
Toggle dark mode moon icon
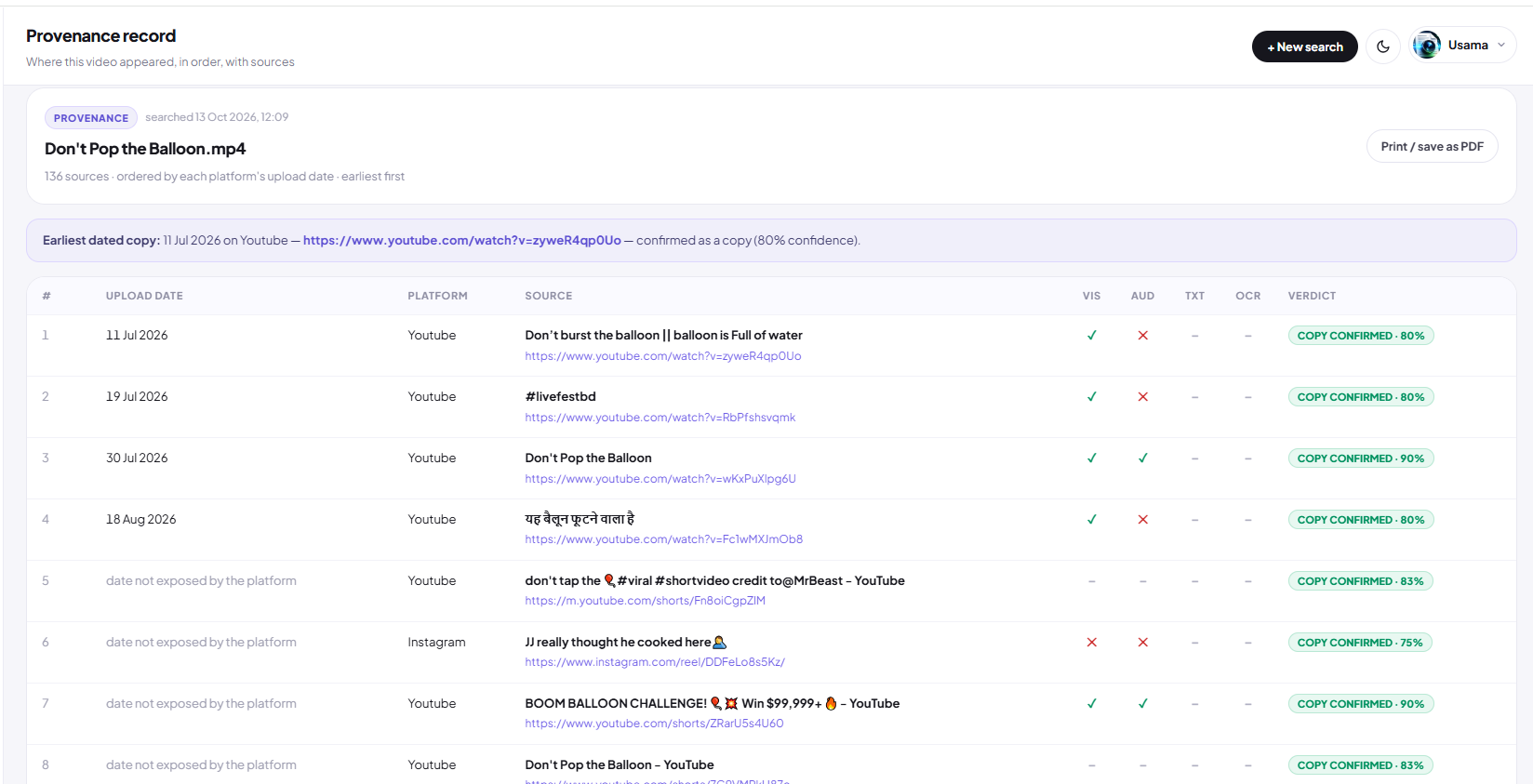pyautogui.click(x=1383, y=47)
